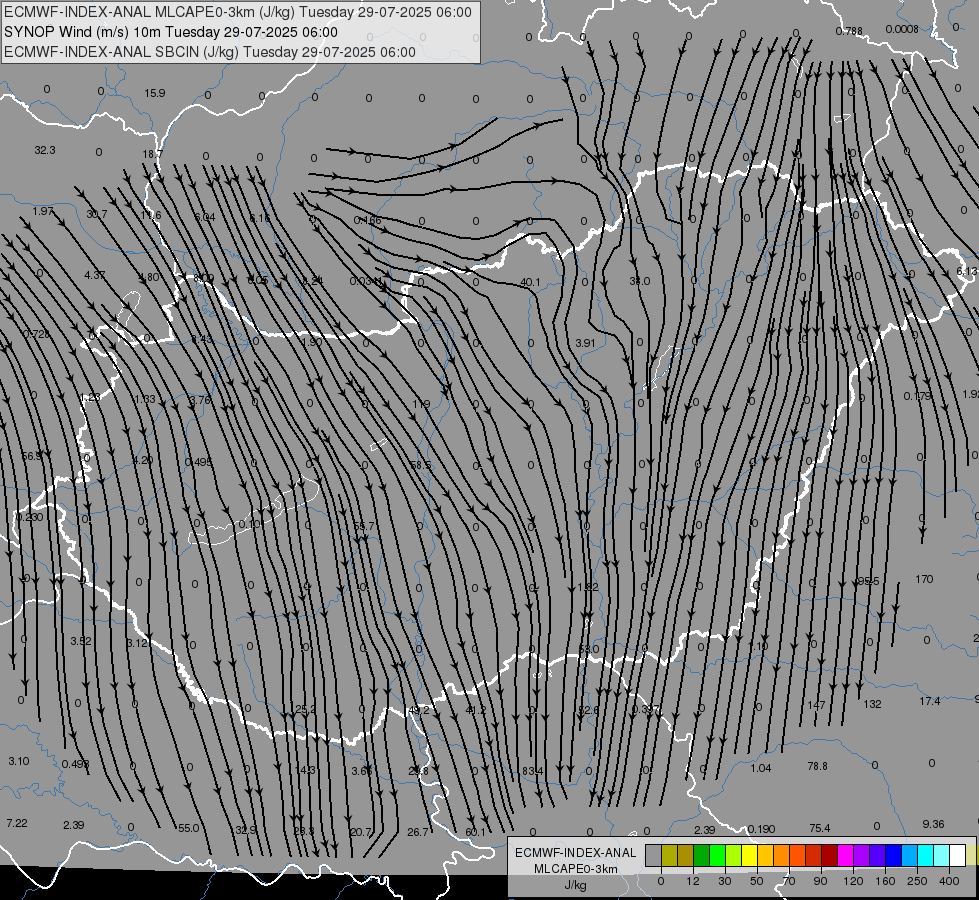979x900 pixels.
Task: Click the gray swatch in the legend
Action: click(x=653, y=855)
